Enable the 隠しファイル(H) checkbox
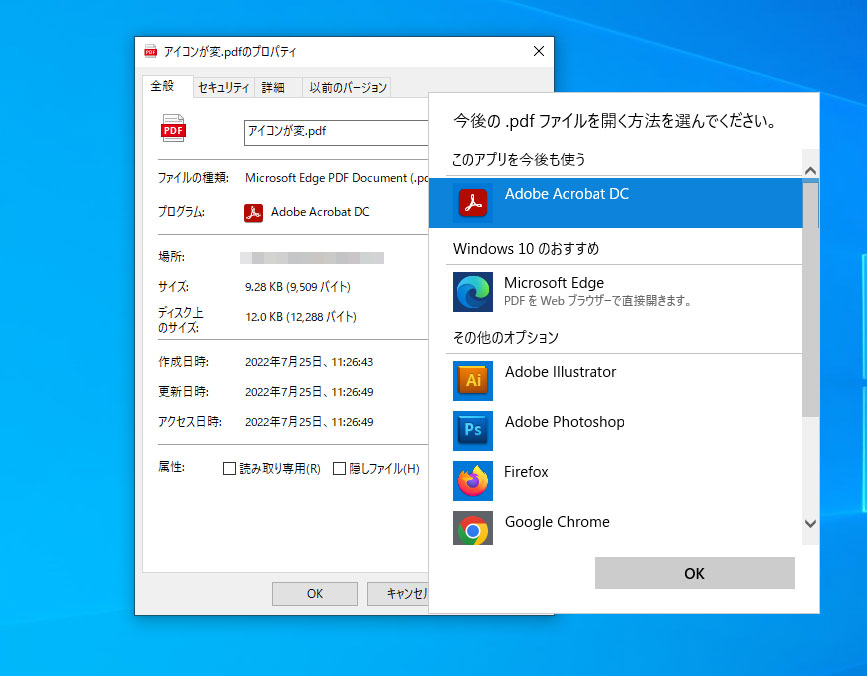 (340, 469)
